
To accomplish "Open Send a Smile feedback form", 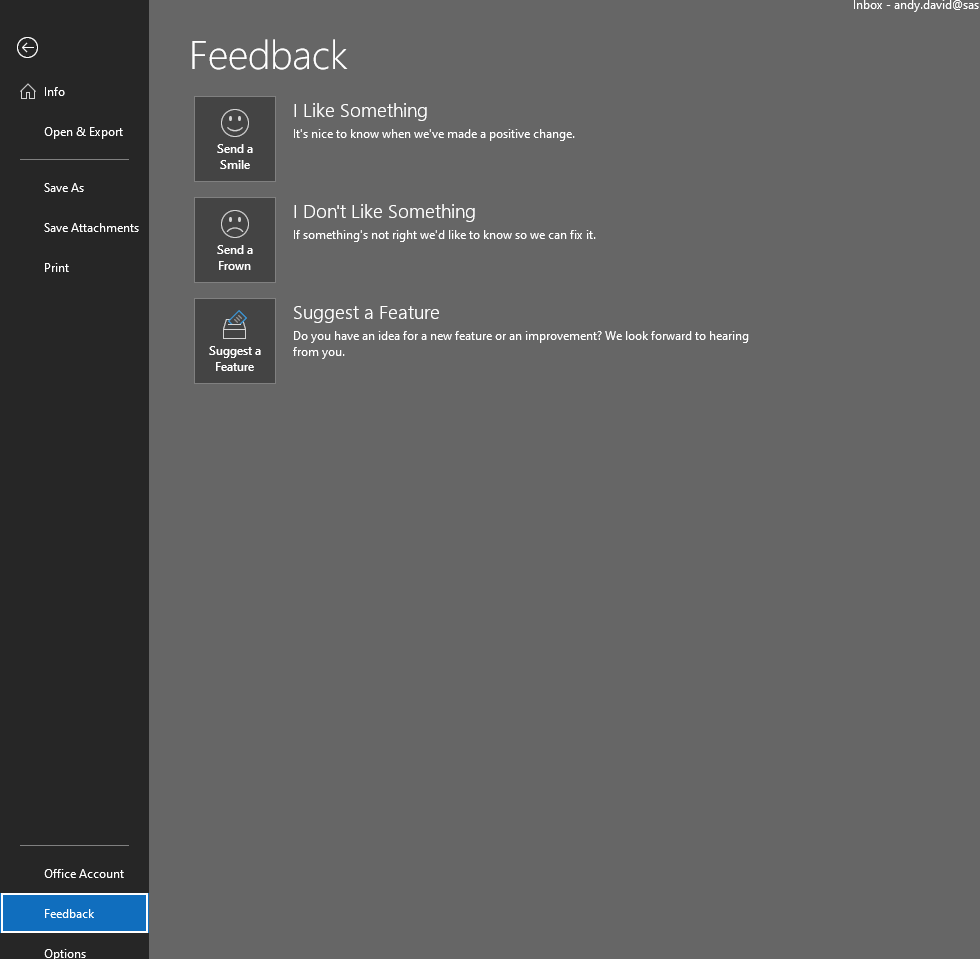I will point(234,138).
